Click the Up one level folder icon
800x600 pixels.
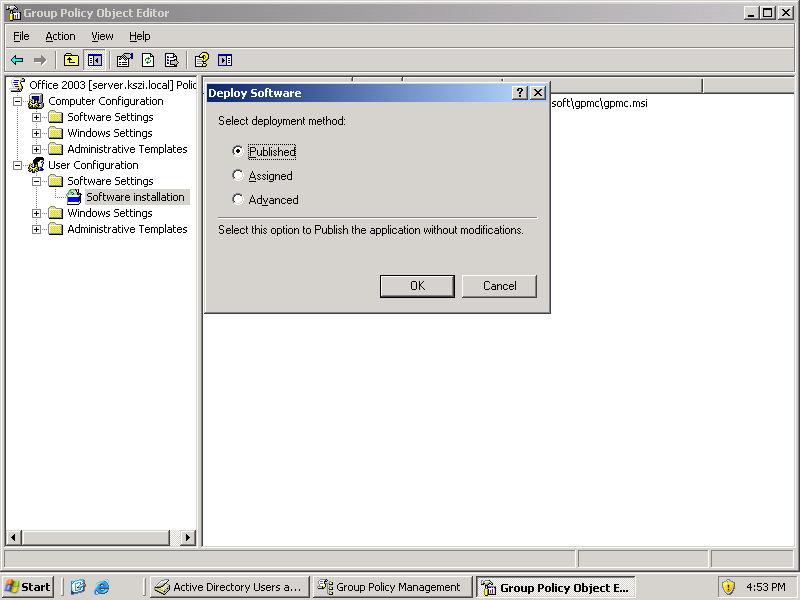71,60
